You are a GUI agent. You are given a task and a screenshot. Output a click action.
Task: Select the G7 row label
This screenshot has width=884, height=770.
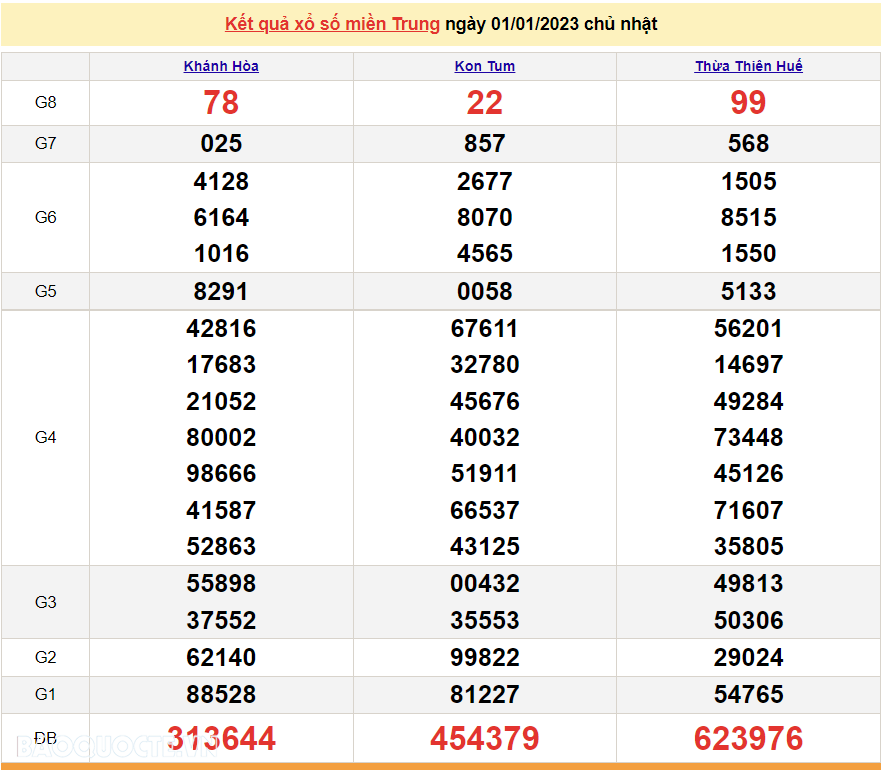click(x=45, y=143)
